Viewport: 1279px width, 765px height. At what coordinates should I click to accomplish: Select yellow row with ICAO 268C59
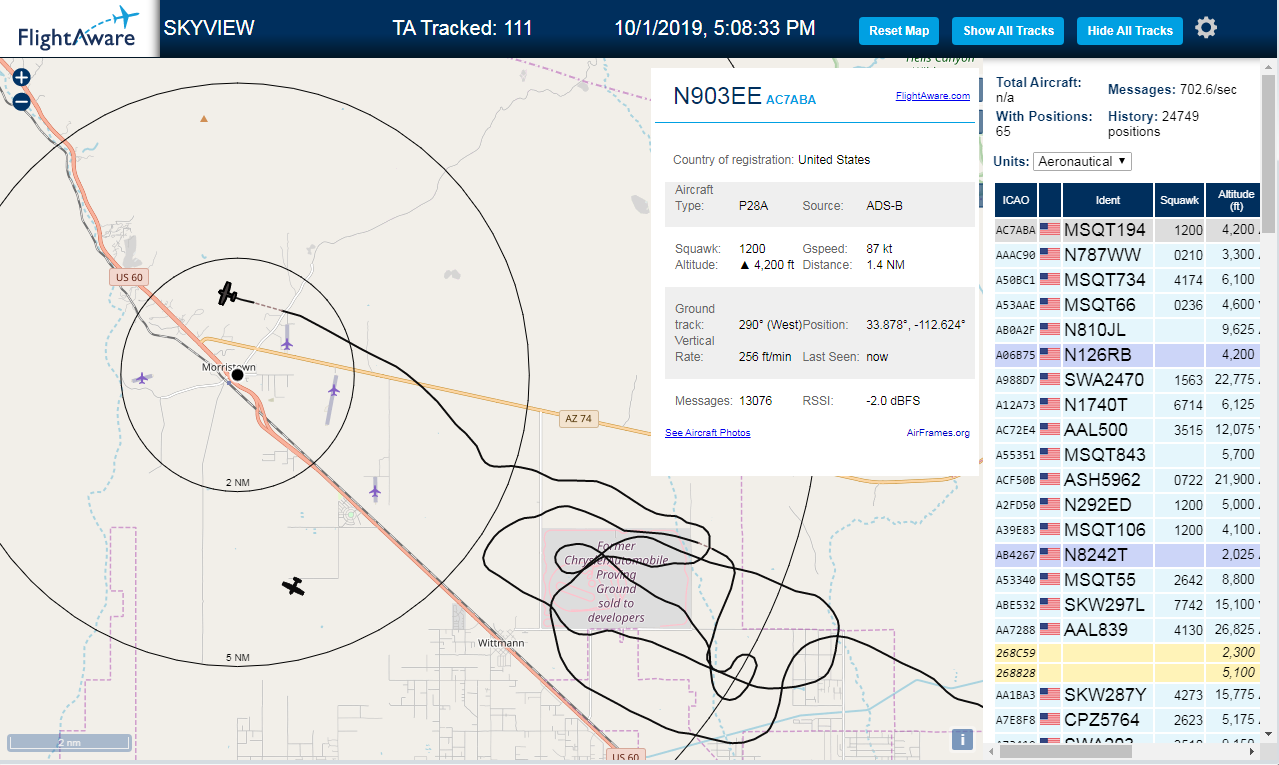pyautogui.click(x=1128, y=652)
